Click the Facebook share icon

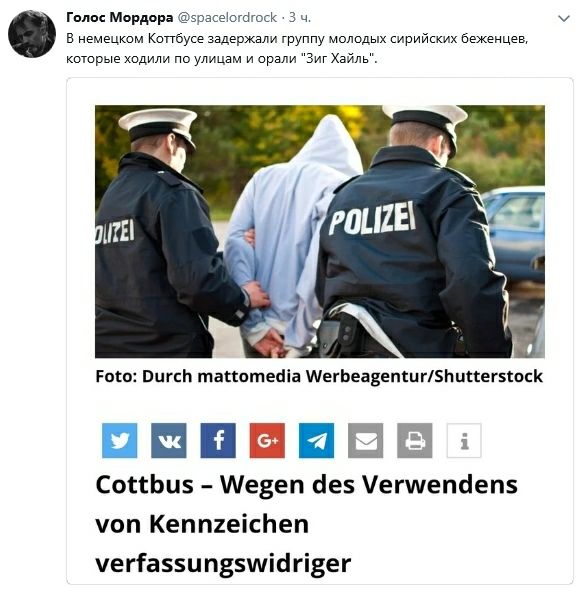coord(218,440)
